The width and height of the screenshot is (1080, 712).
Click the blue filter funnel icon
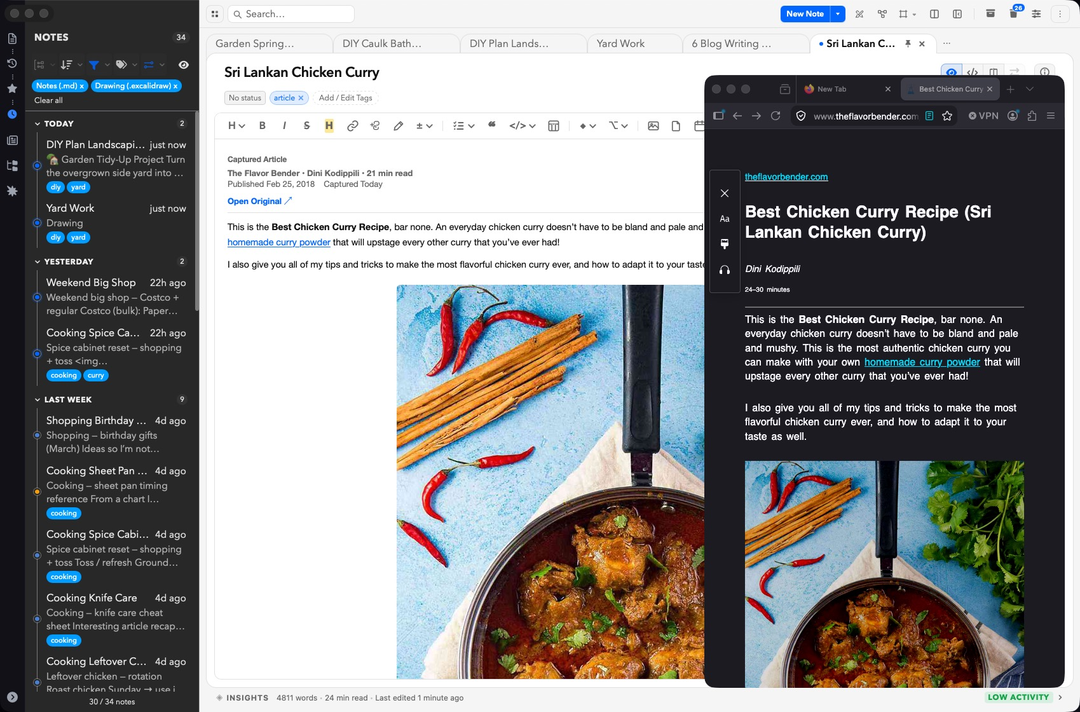(94, 65)
